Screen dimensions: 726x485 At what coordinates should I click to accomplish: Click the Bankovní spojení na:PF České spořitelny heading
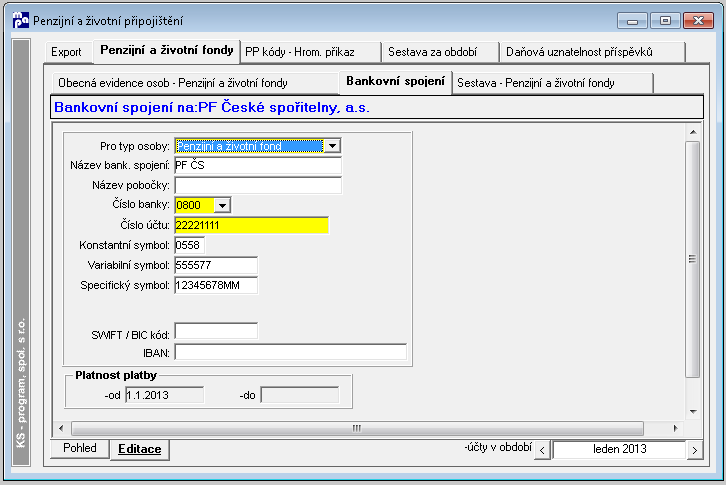coord(212,107)
